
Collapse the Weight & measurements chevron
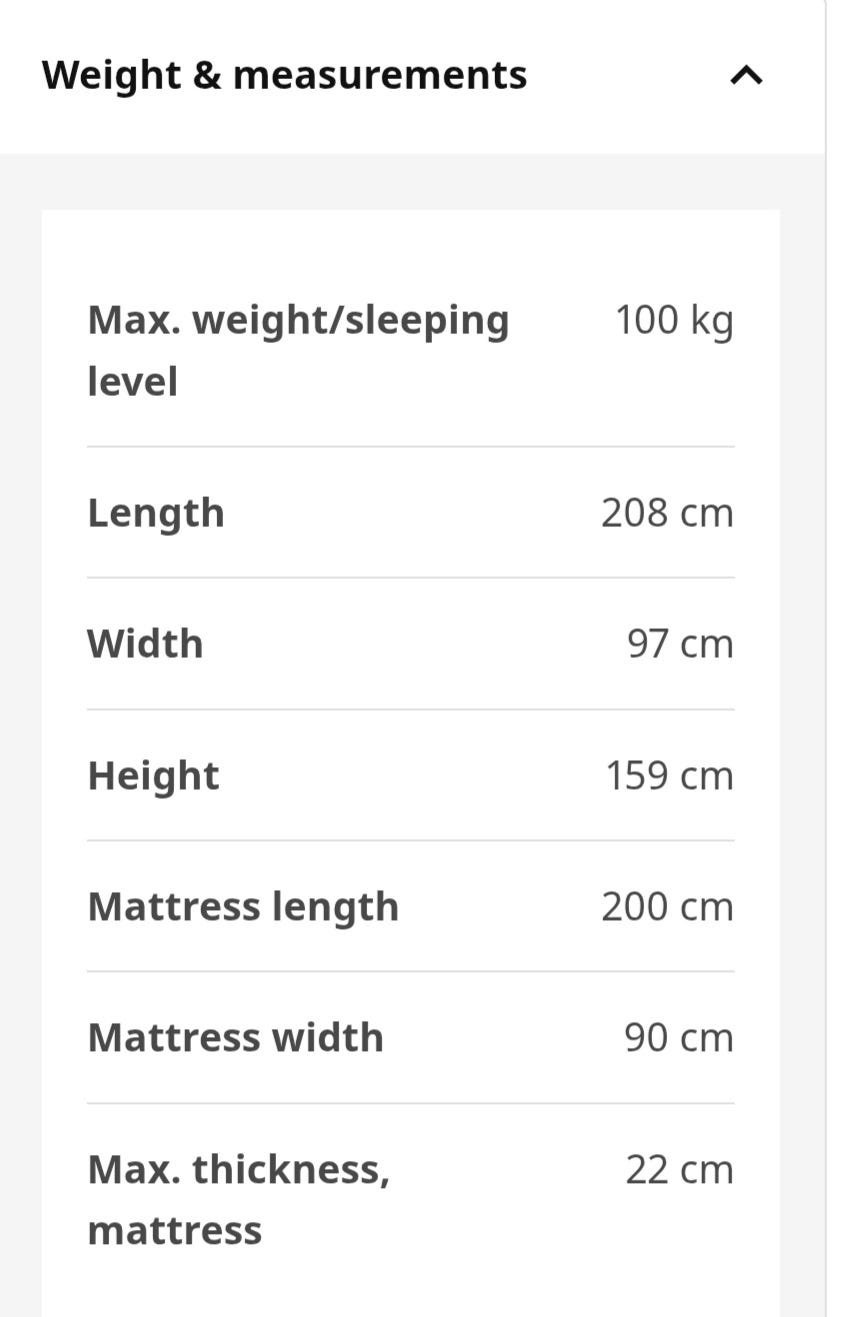coord(747,75)
